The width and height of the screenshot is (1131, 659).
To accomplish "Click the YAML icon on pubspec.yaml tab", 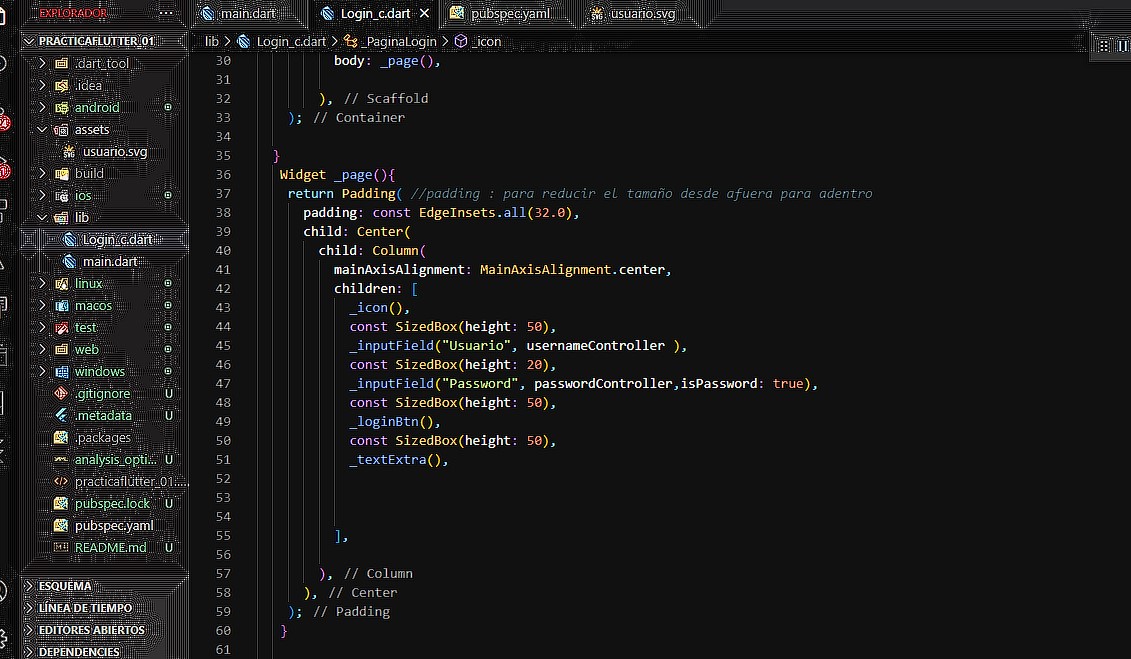I will point(457,13).
